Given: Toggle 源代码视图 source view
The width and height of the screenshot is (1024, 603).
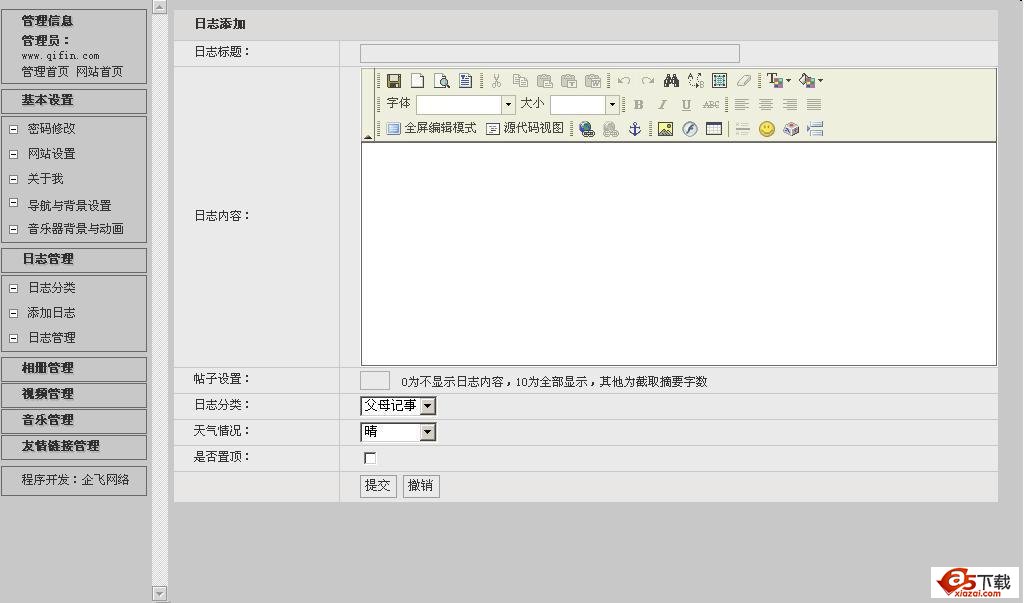Looking at the screenshot, I should click(x=525, y=128).
